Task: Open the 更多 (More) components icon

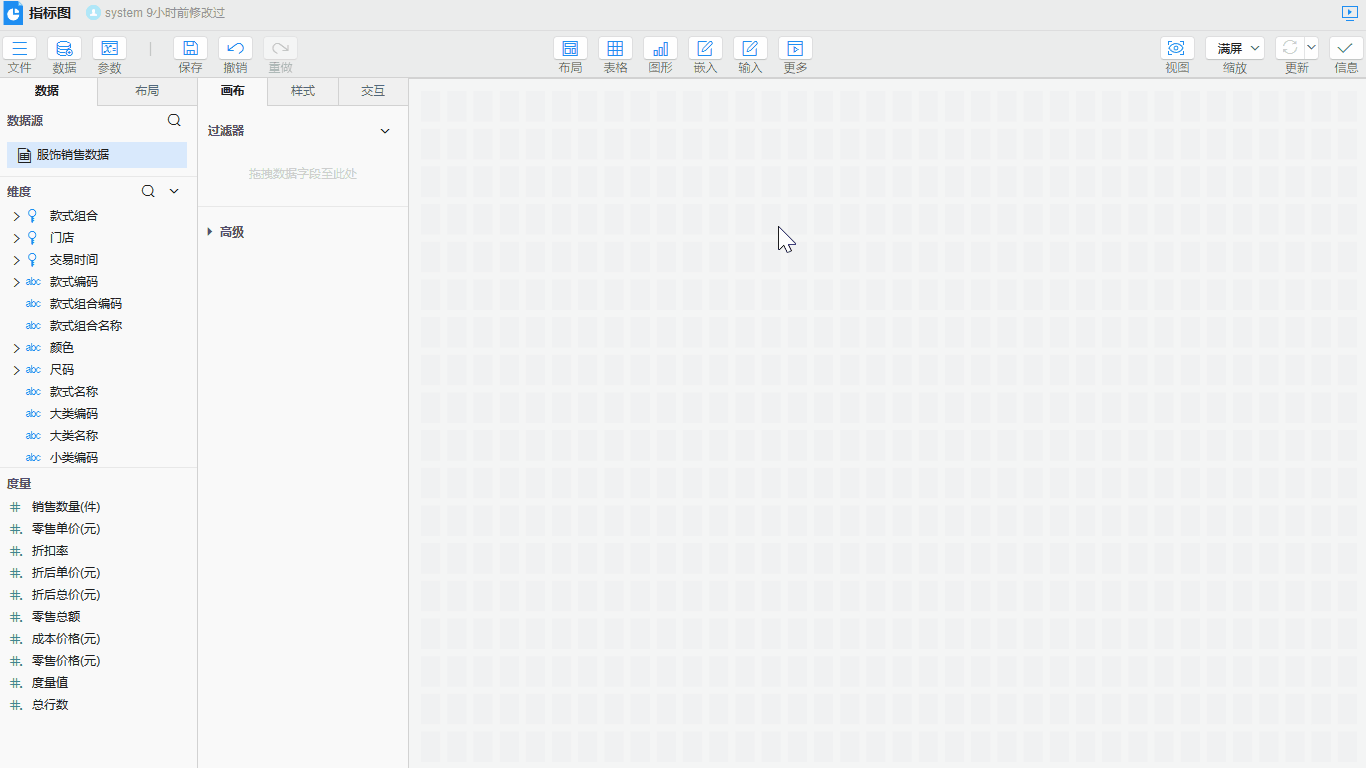Action: point(795,48)
